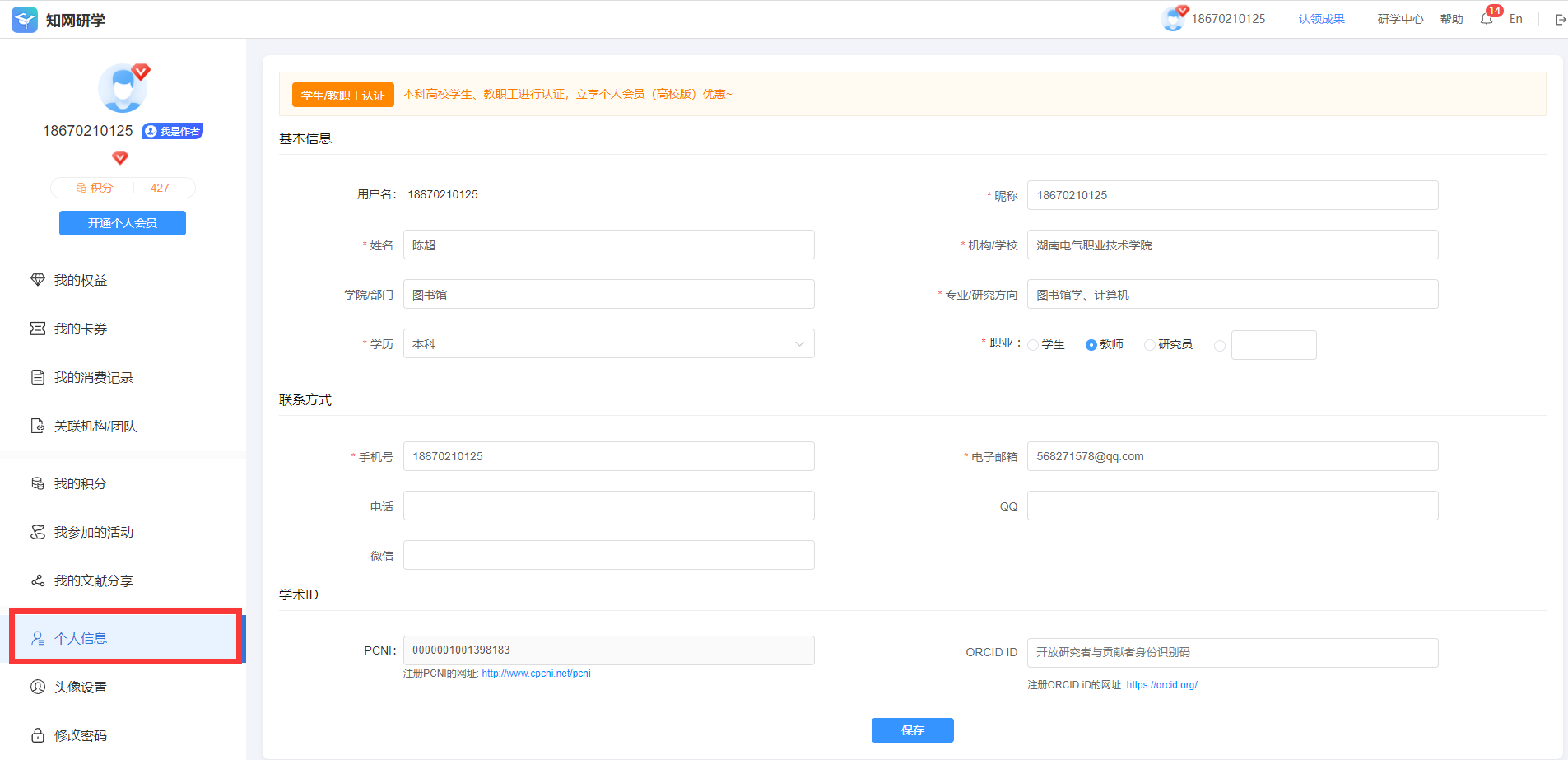Click the custom occupation text box
This screenshot has width=1568, height=760.
[1274, 345]
